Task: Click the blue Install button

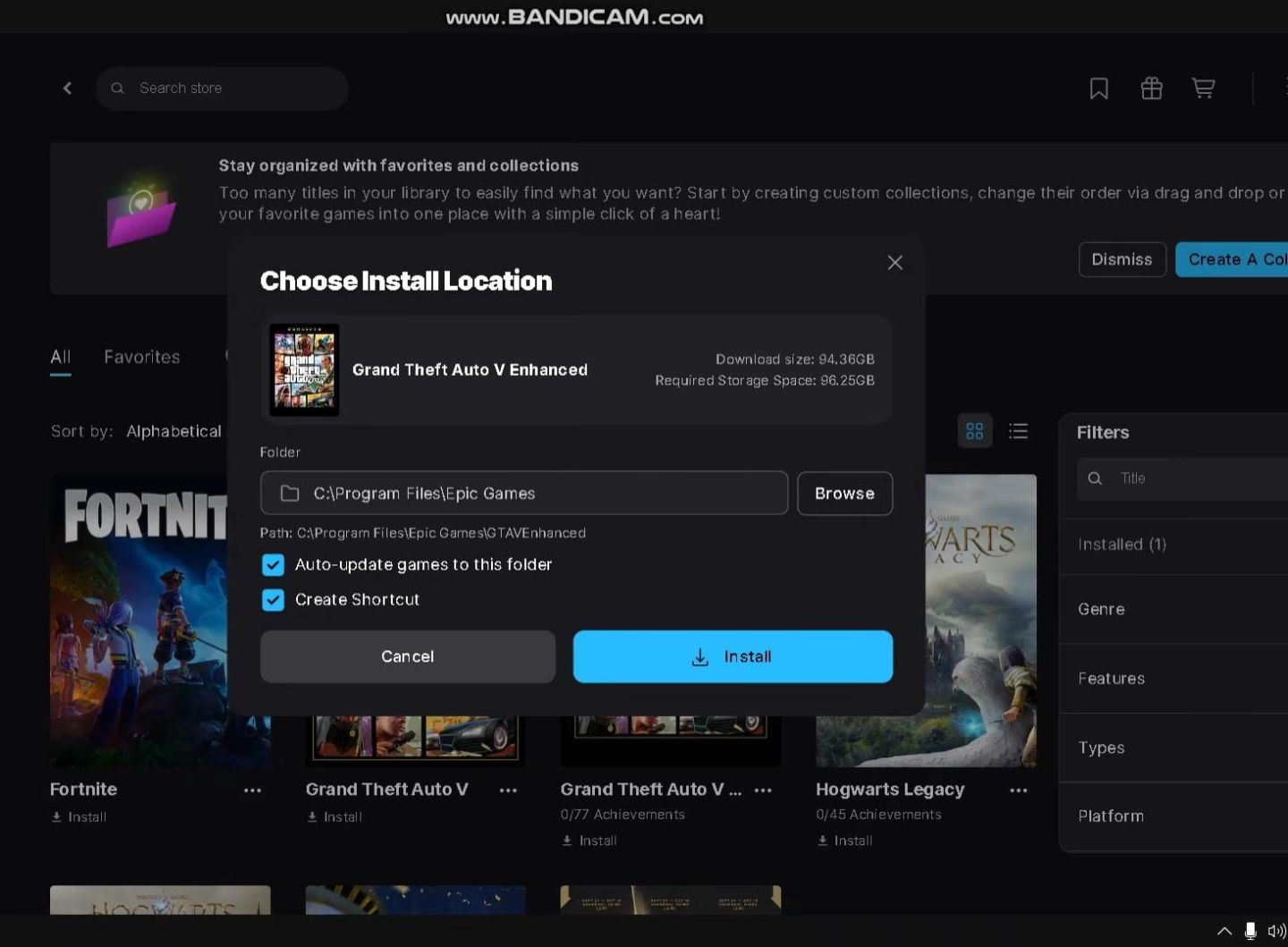Action: pyautogui.click(x=733, y=656)
